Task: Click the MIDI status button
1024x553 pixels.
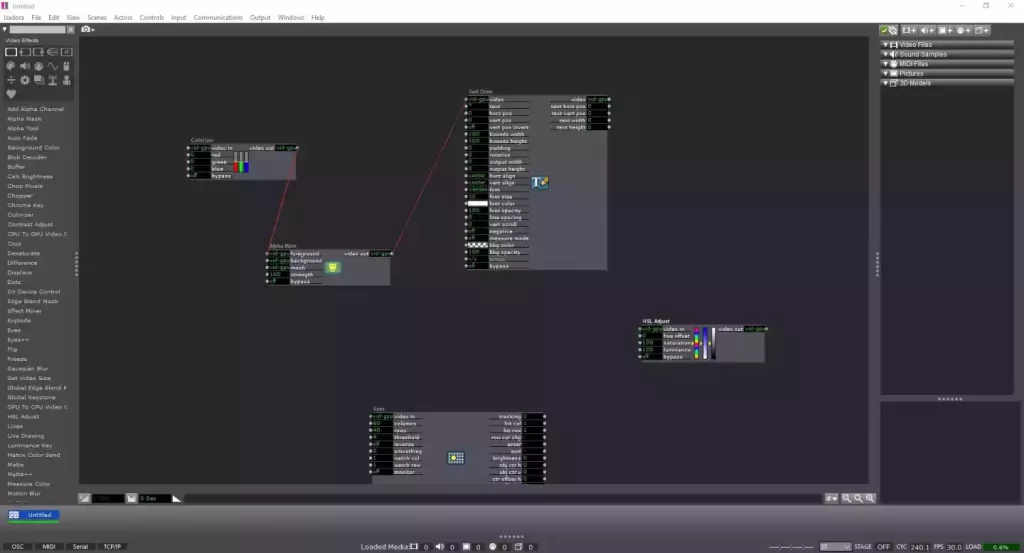Action: tap(49, 546)
